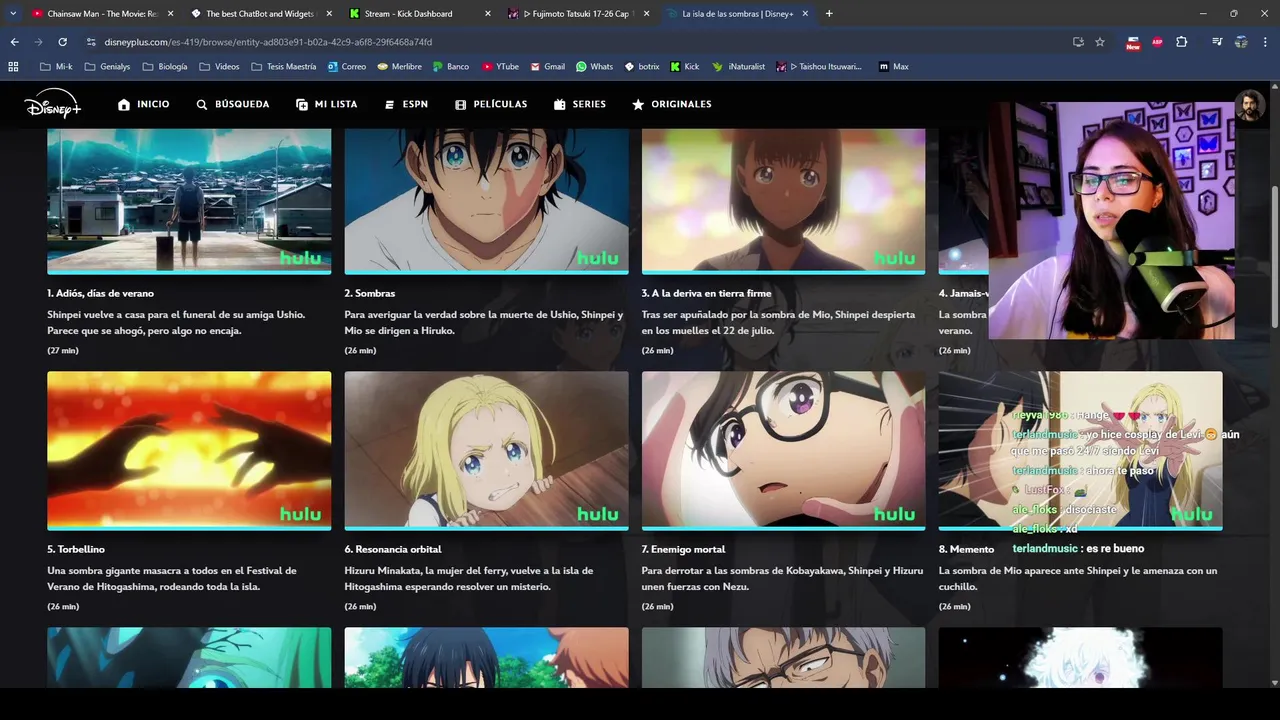Screen dimensions: 1280x720
Task: Open the Disney+ profile avatar
Action: coord(1248,105)
